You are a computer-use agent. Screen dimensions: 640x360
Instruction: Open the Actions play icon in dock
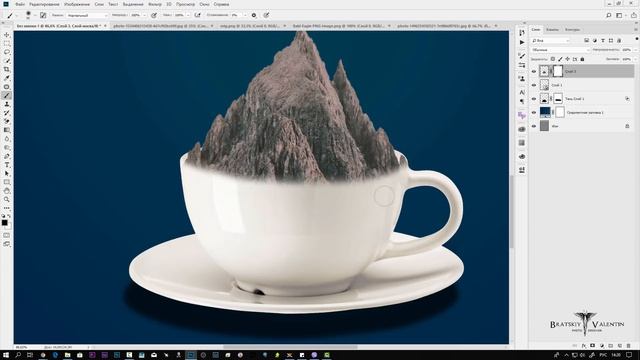click(522, 42)
